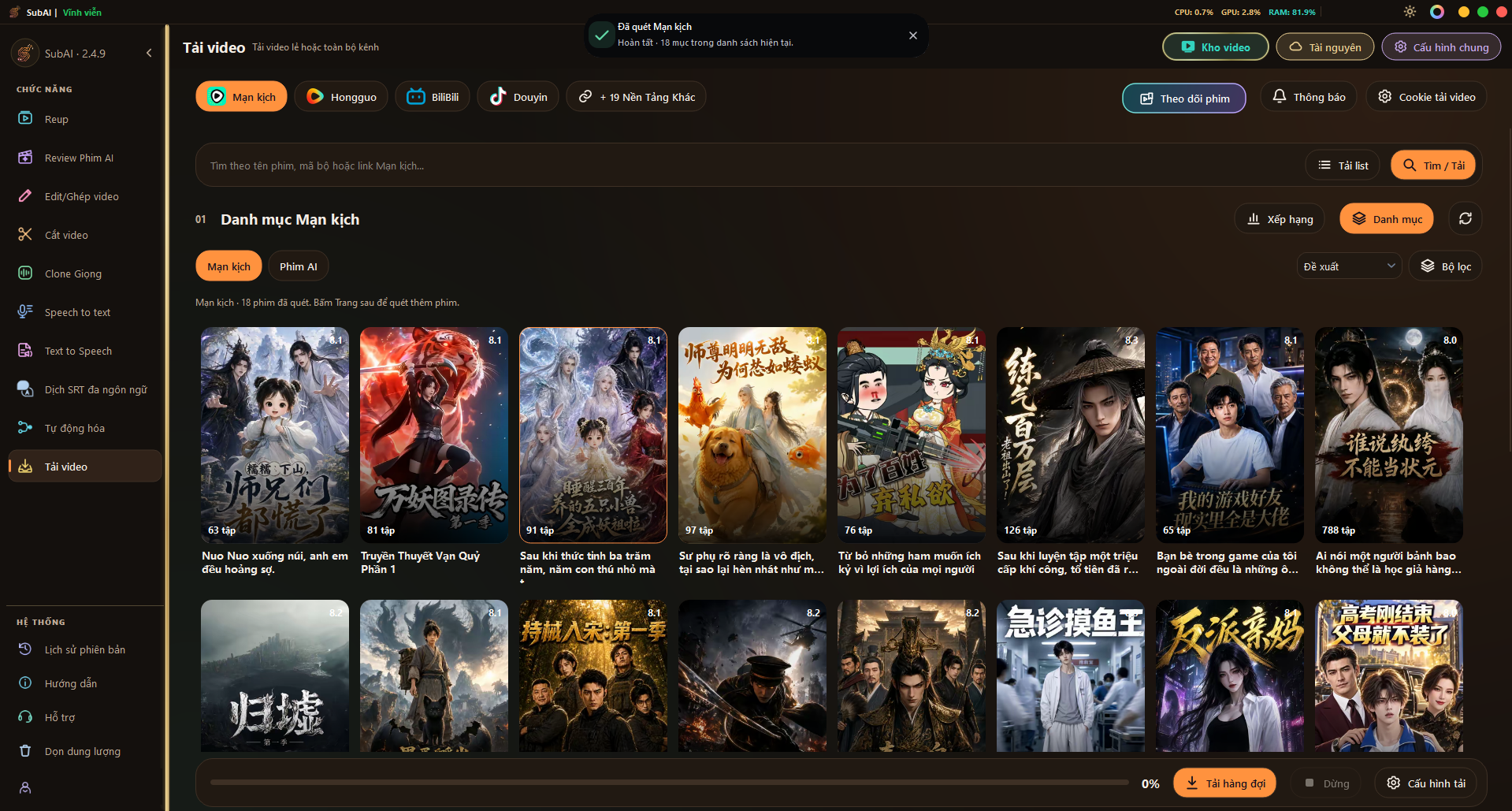Screen dimensions: 1512x811
Task: Click the Tìm / Tải search button
Action: (x=1433, y=166)
